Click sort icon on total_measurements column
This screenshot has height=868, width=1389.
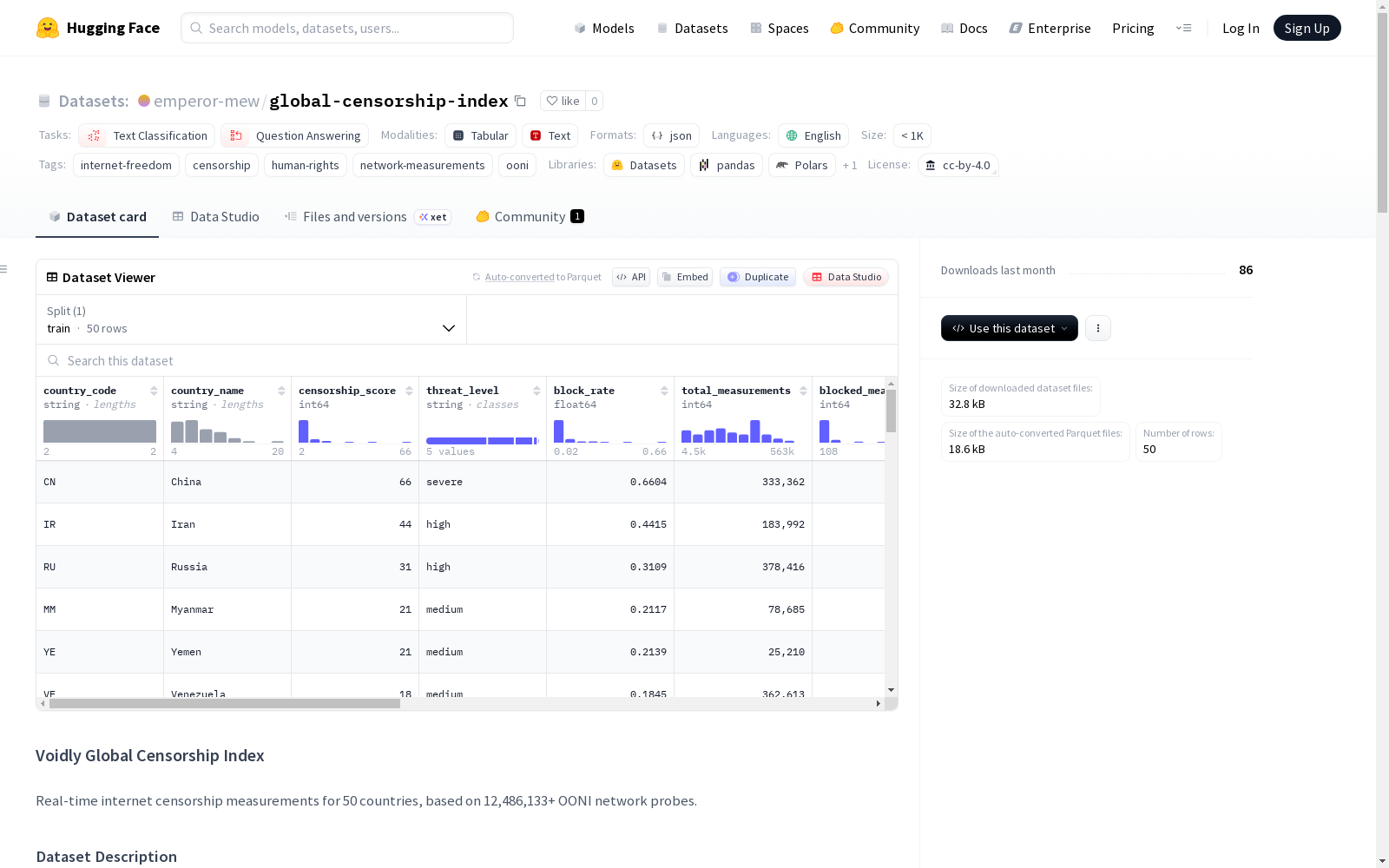click(x=803, y=391)
